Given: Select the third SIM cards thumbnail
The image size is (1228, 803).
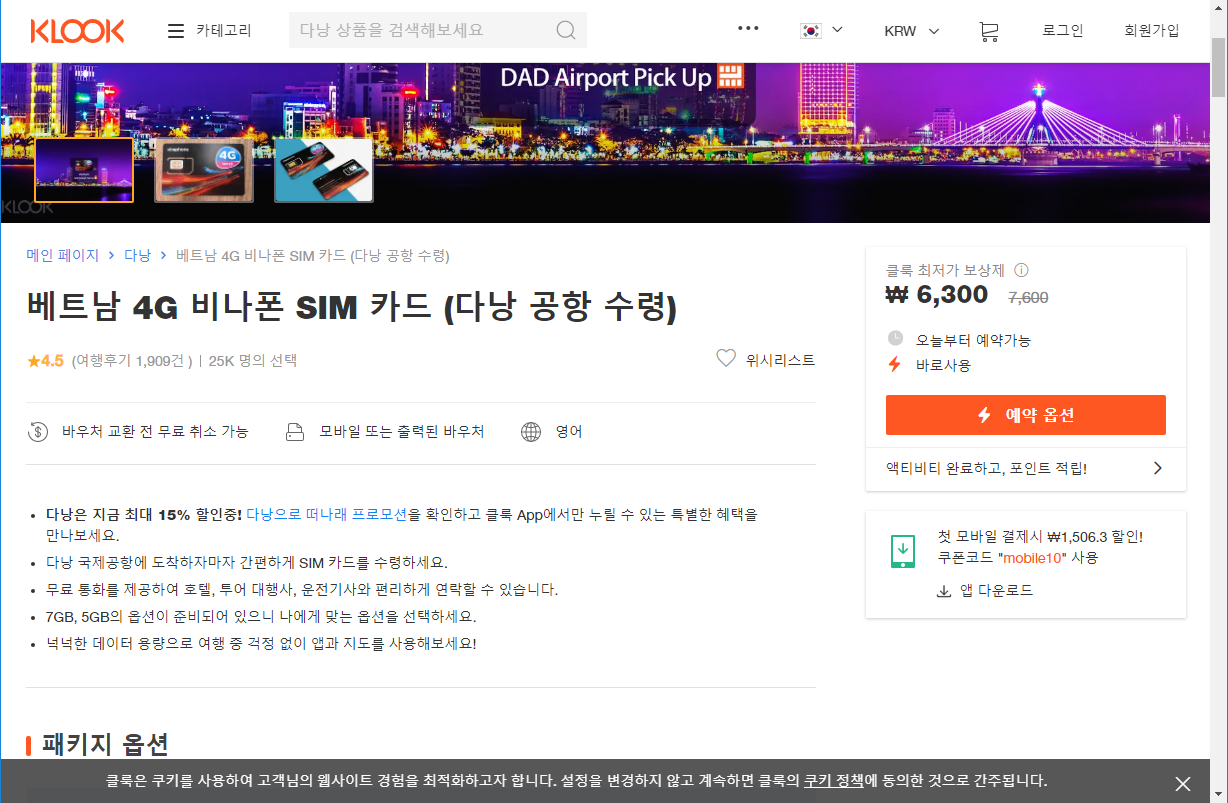Looking at the screenshot, I should coord(324,170).
